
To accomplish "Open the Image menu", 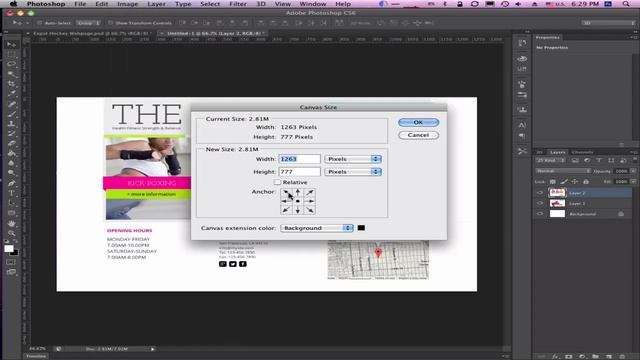I will tap(128, 4).
